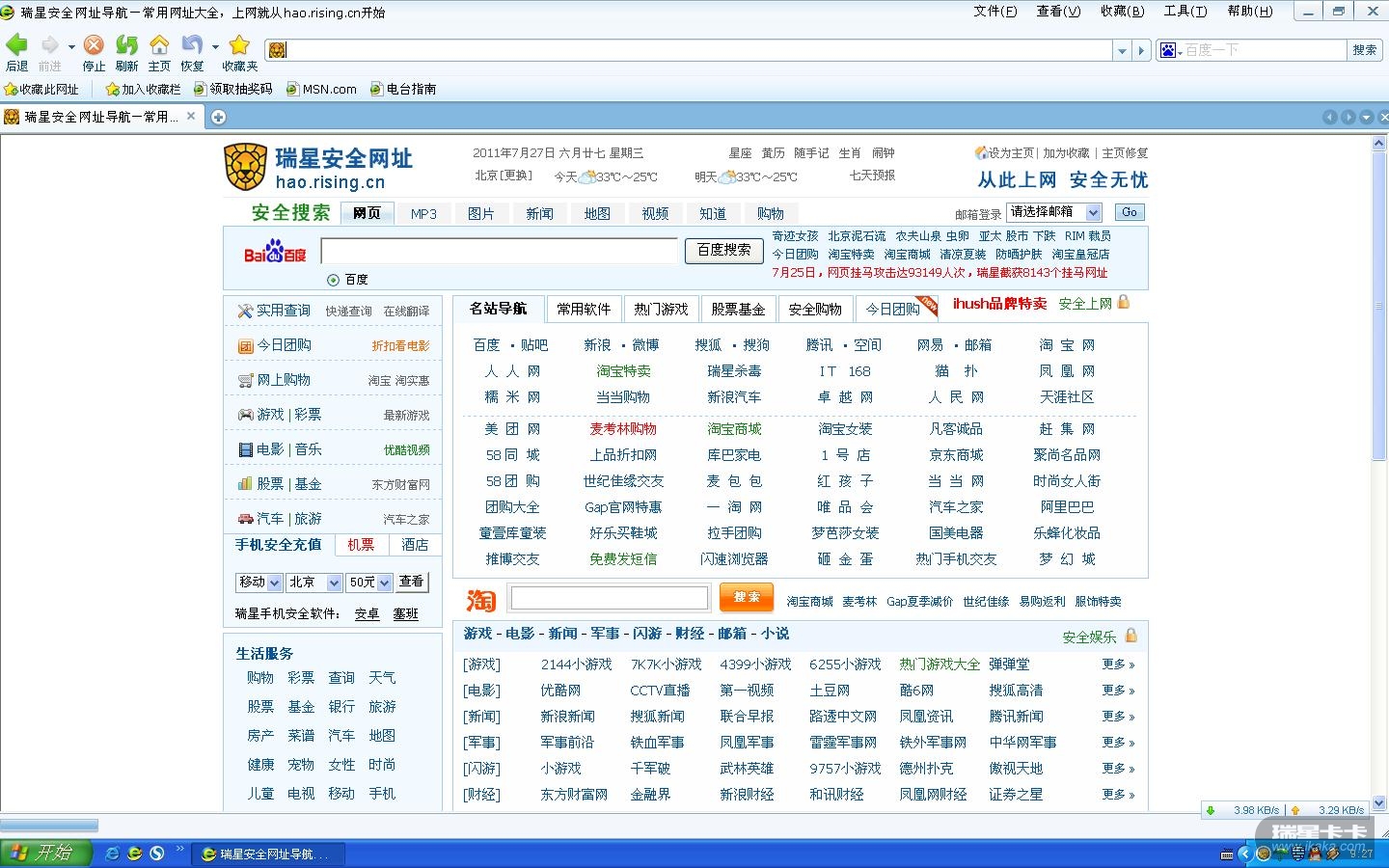Open the Home page icon
The width and height of the screenshot is (1389, 868).
click(159, 45)
